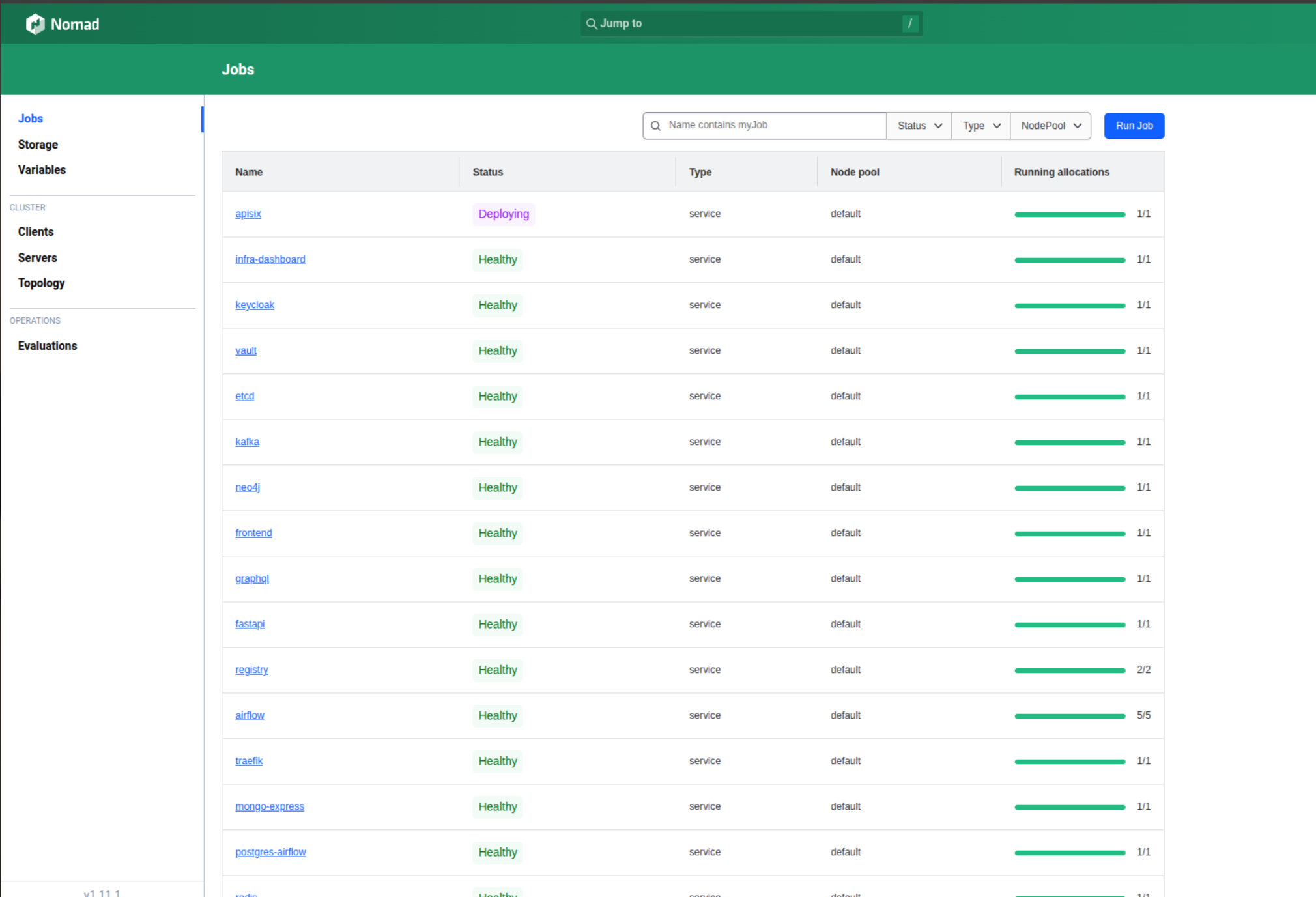Open Evaluations under Operations
The image size is (1316, 897).
[x=47, y=346]
